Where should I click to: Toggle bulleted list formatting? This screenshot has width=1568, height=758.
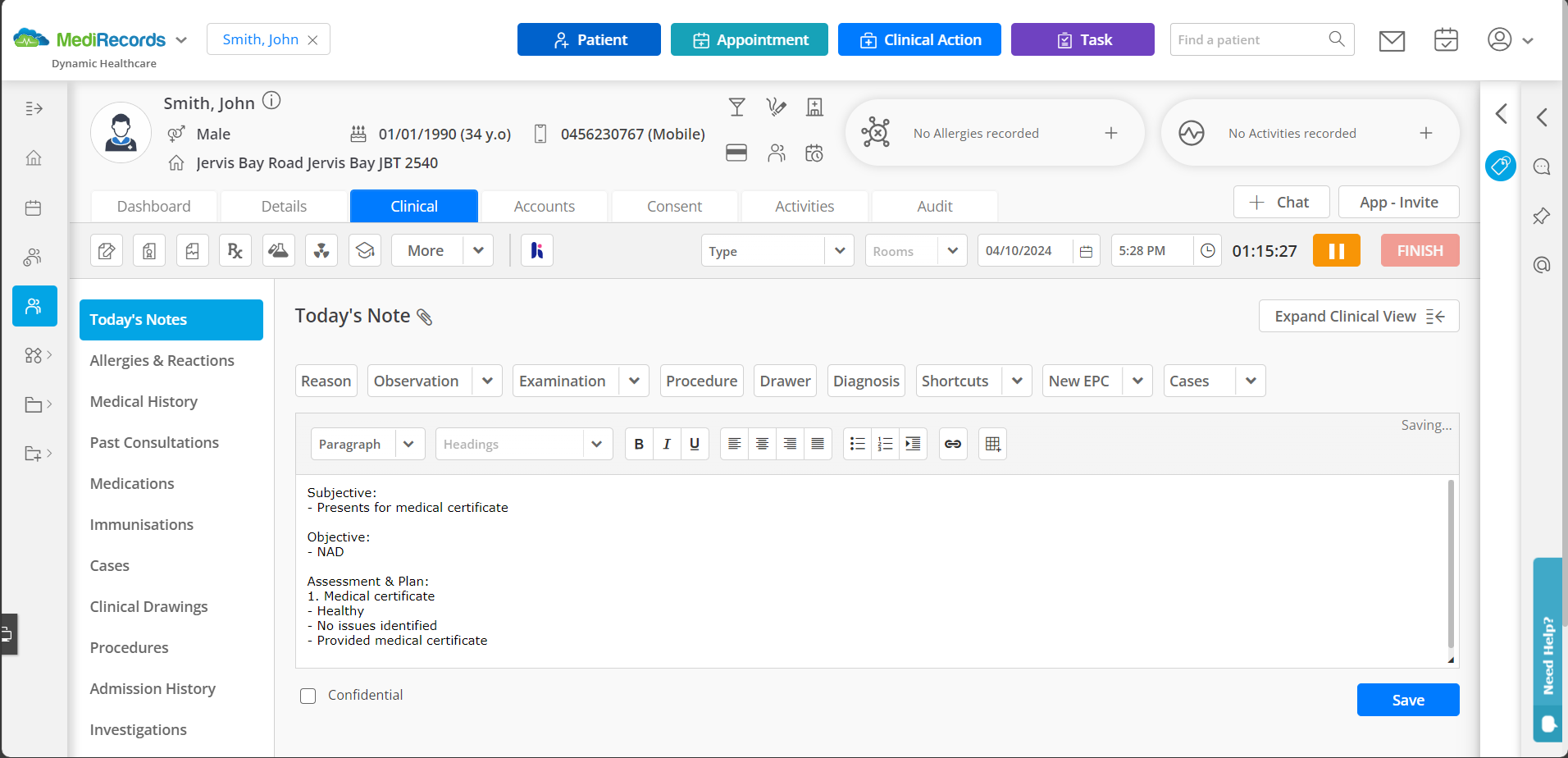pyautogui.click(x=858, y=444)
